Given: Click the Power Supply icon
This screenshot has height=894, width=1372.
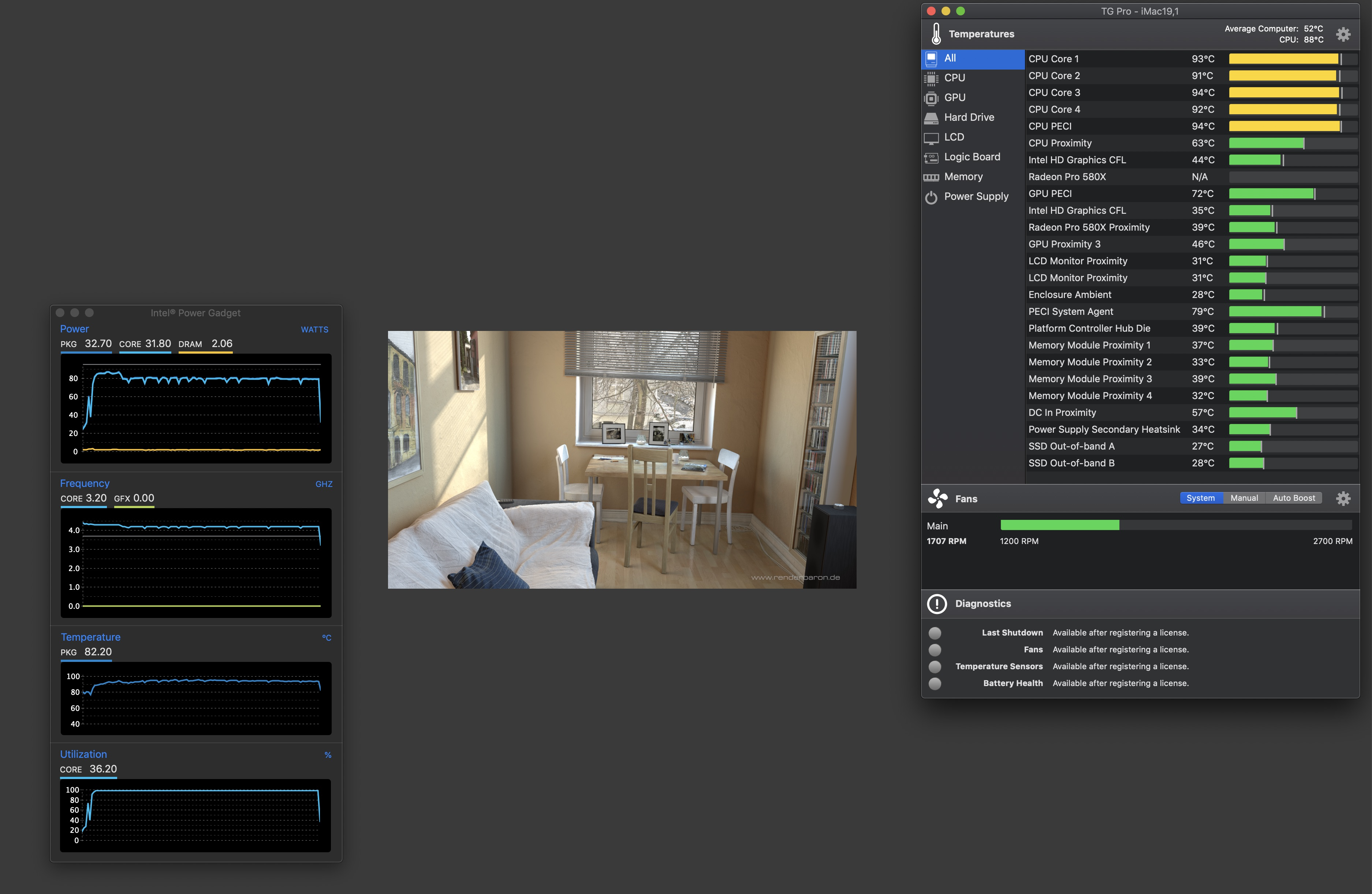Looking at the screenshot, I should pyautogui.click(x=931, y=197).
